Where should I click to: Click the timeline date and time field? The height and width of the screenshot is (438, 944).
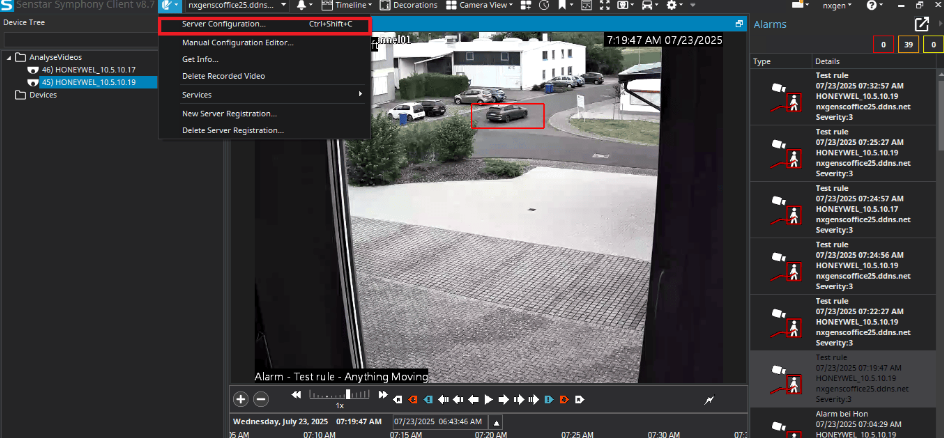point(440,422)
